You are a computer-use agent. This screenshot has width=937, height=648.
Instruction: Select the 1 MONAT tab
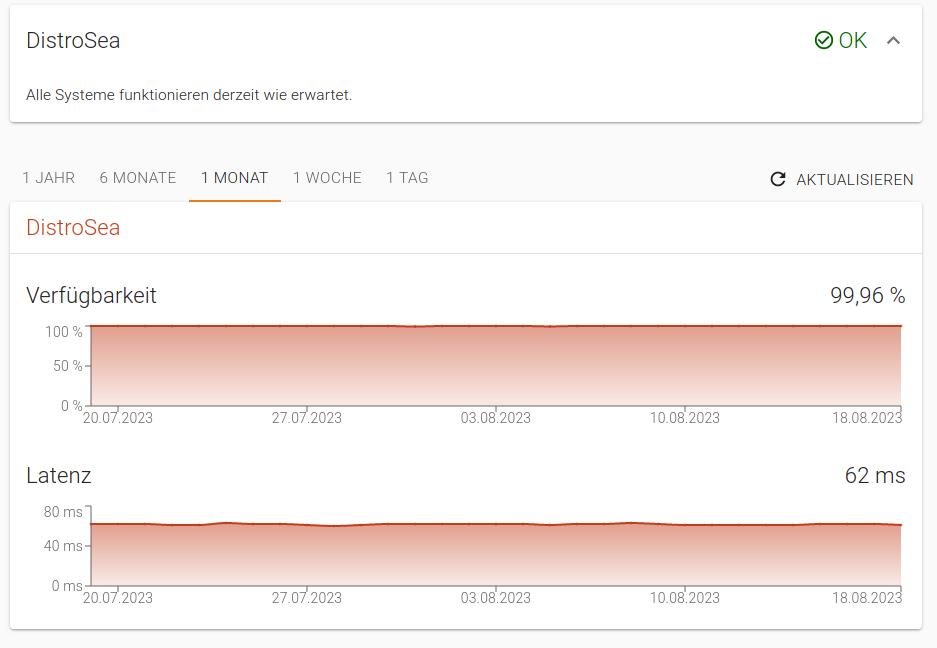tap(234, 178)
